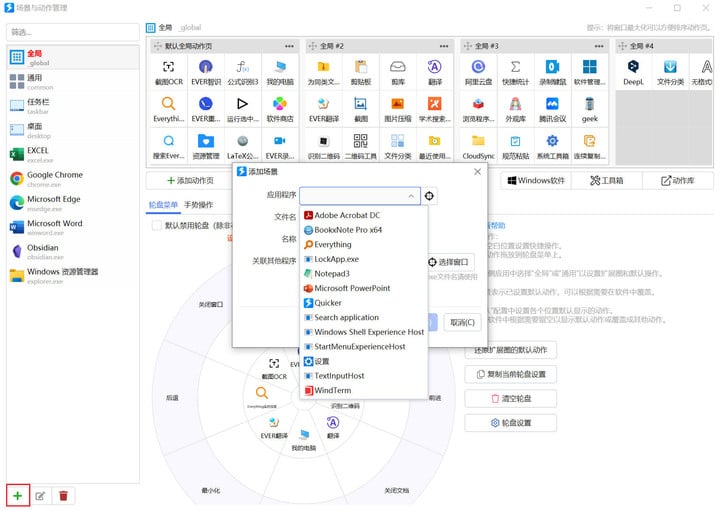Choose Everything from the application list
Image resolution: width=720 pixels, height=511 pixels.
coord(364,245)
